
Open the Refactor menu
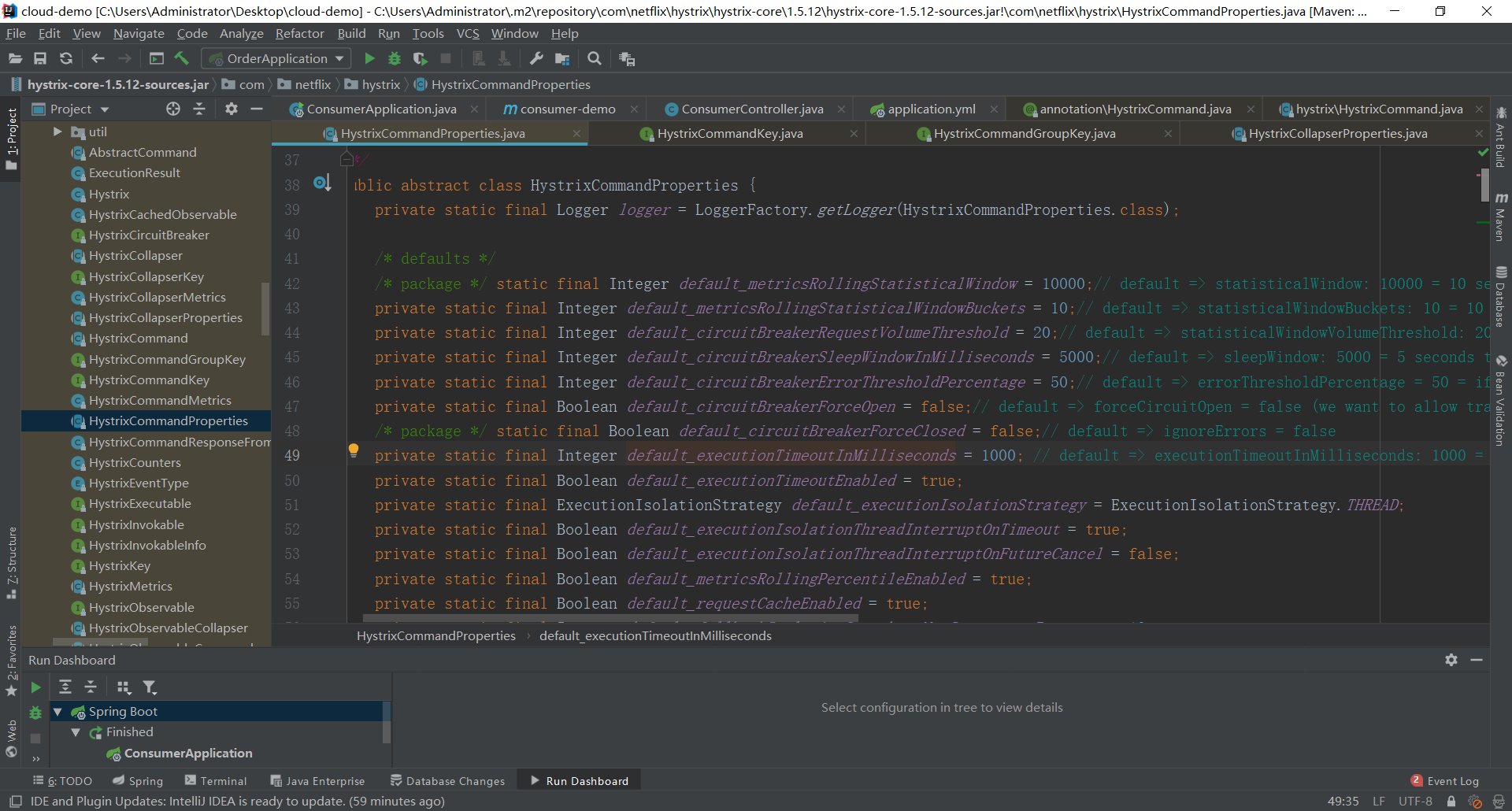(x=299, y=33)
